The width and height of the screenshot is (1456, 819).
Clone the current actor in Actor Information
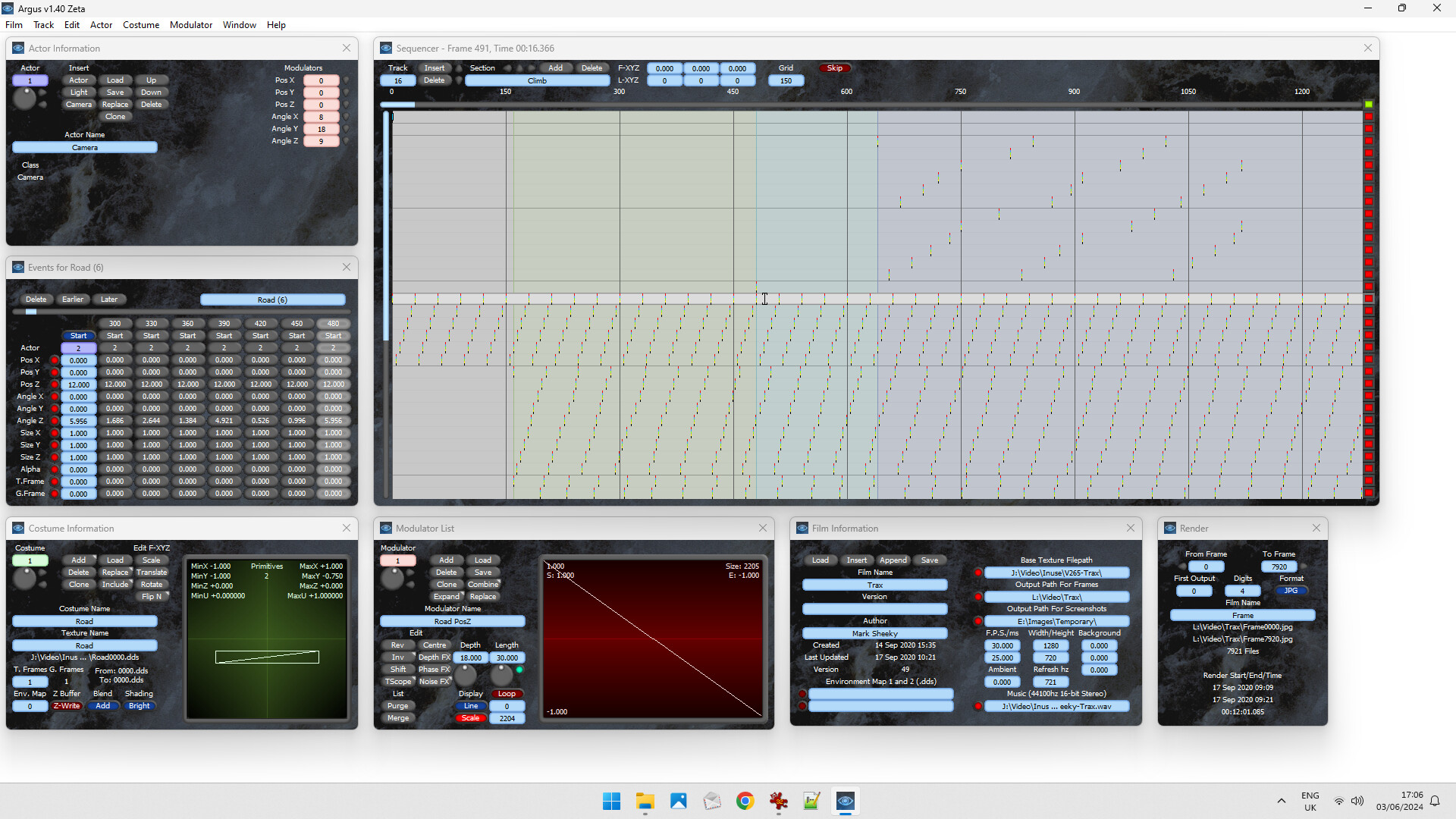coord(115,116)
